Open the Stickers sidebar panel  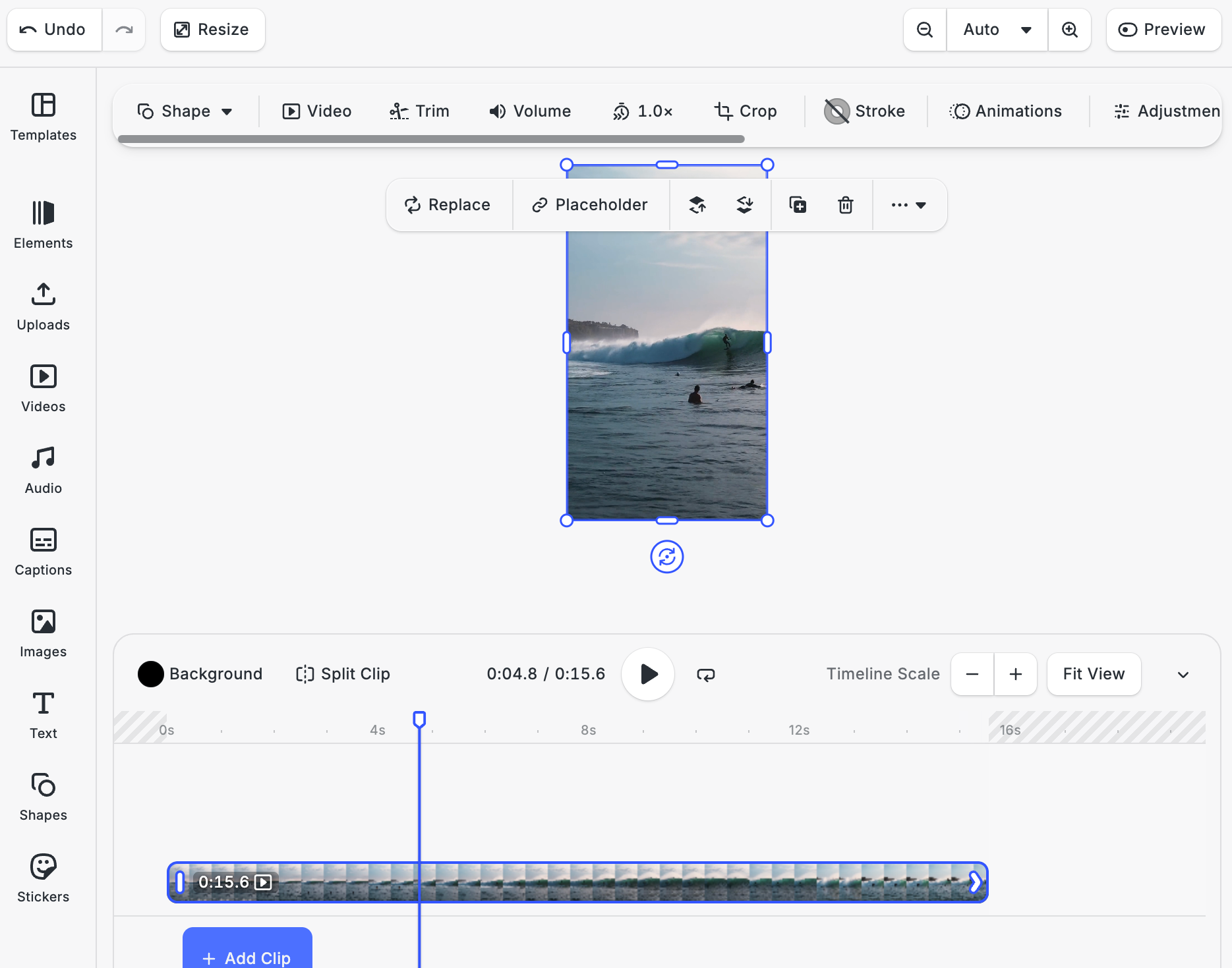[44, 879]
